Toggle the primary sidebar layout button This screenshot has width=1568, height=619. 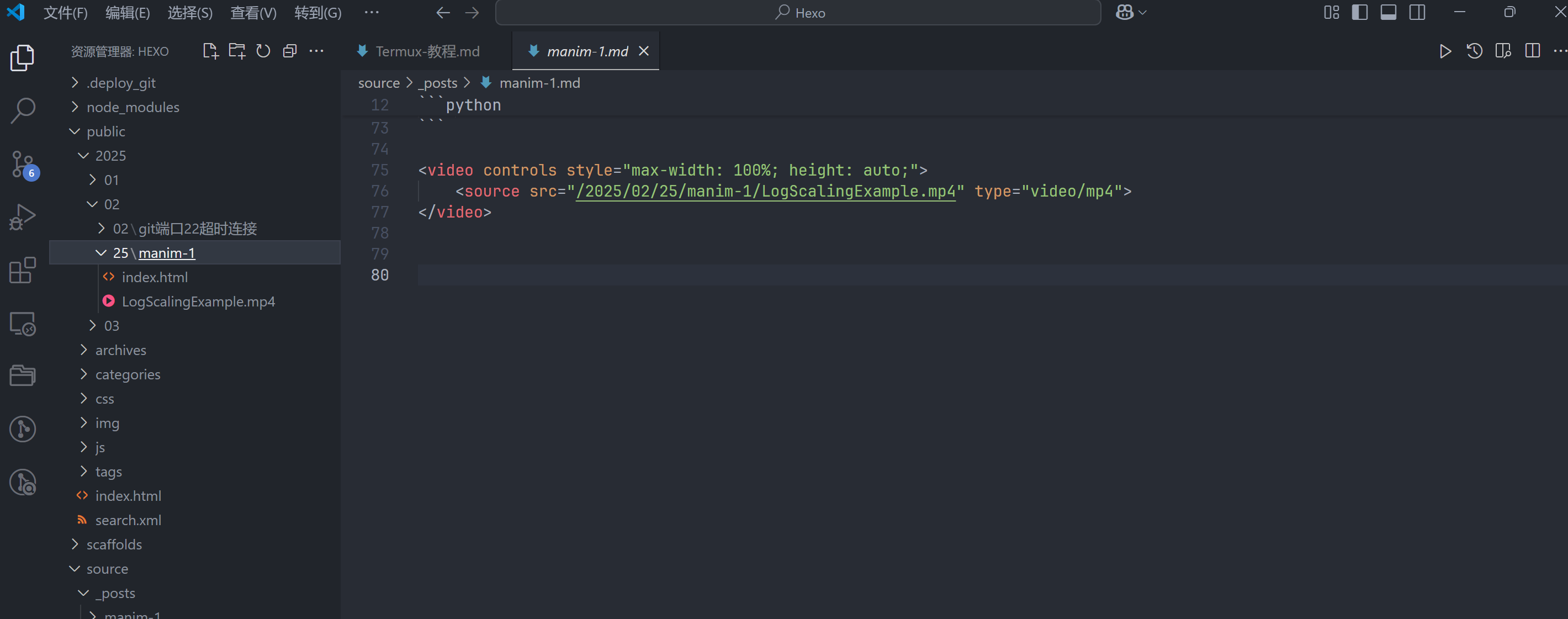1359,12
